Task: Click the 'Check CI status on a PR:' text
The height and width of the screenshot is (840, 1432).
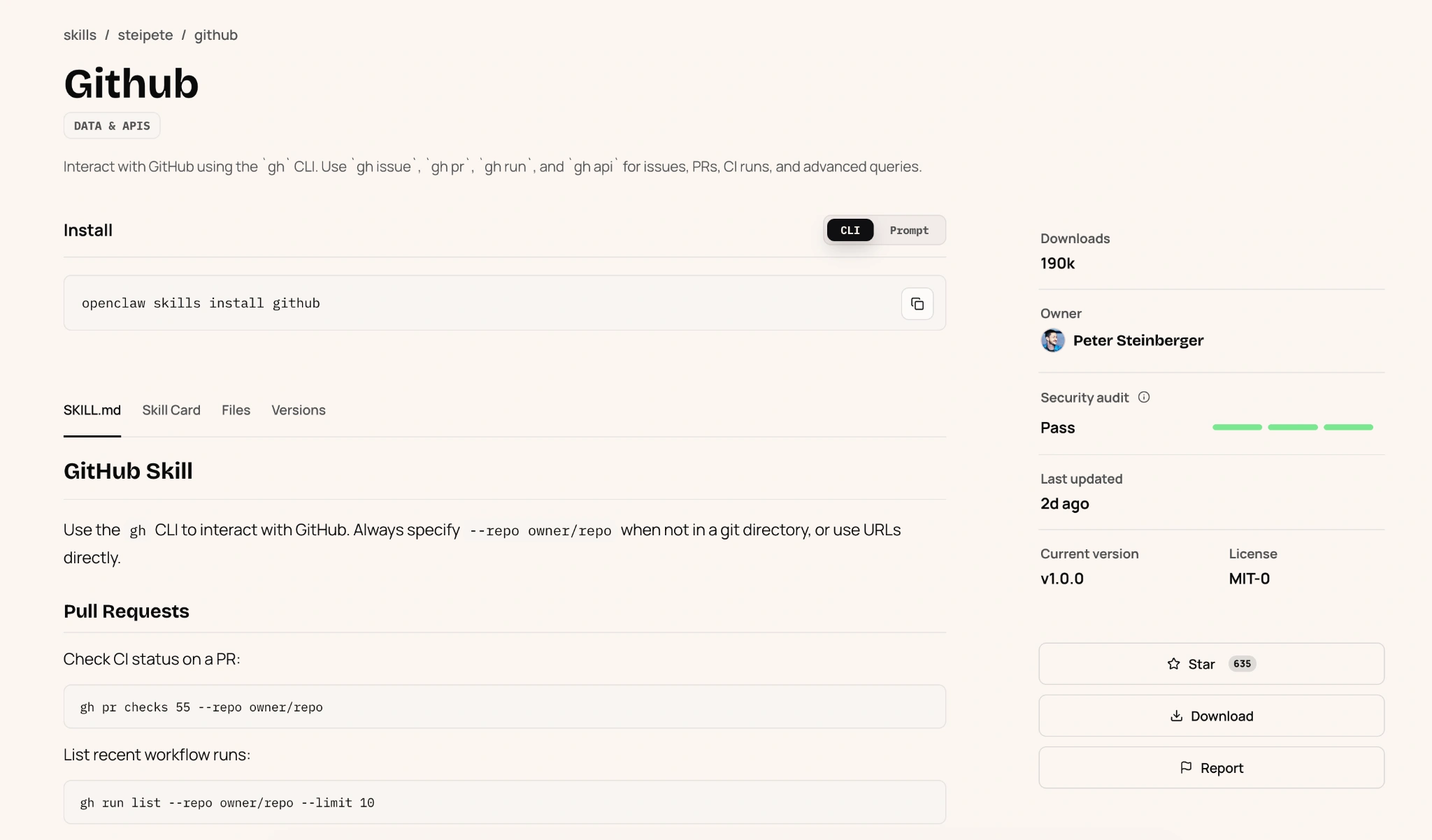Action: pos(152,659)
